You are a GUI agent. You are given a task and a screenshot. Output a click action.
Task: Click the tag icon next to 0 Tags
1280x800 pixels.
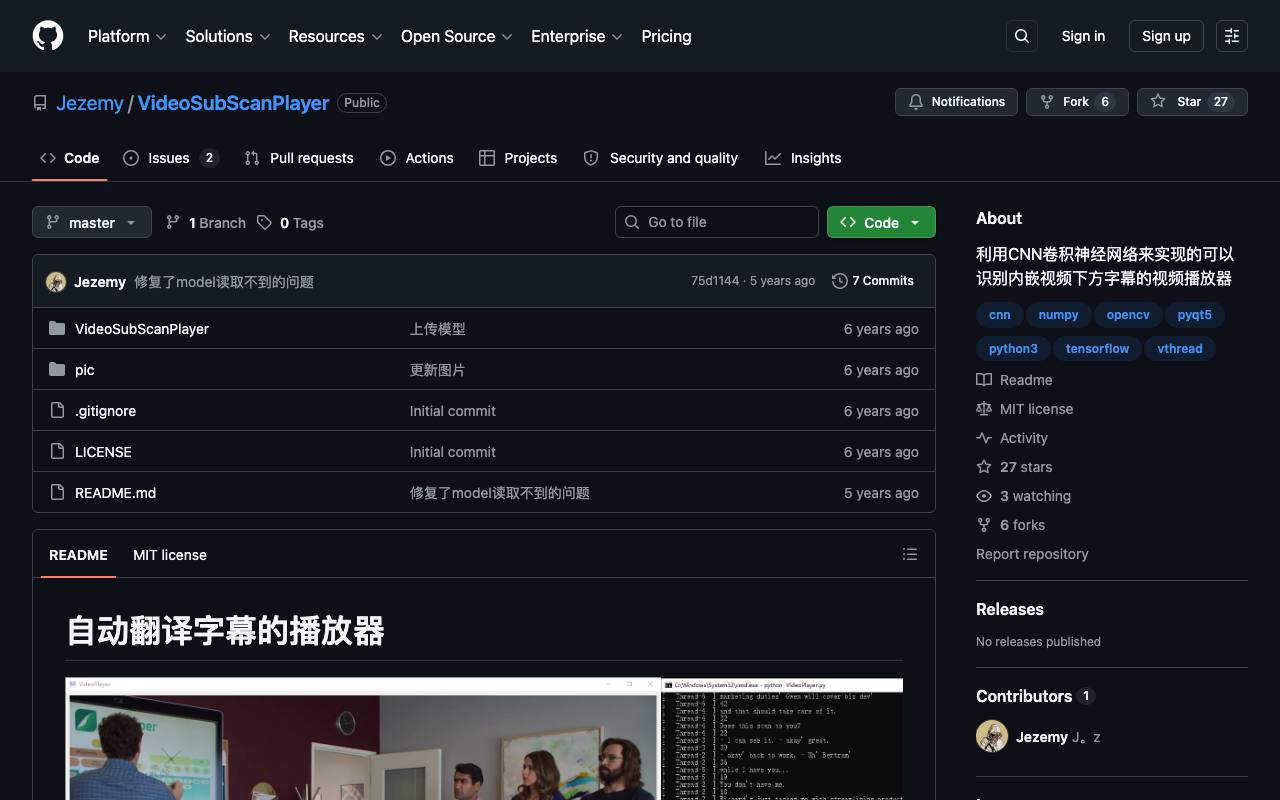(x=264, y=222)
